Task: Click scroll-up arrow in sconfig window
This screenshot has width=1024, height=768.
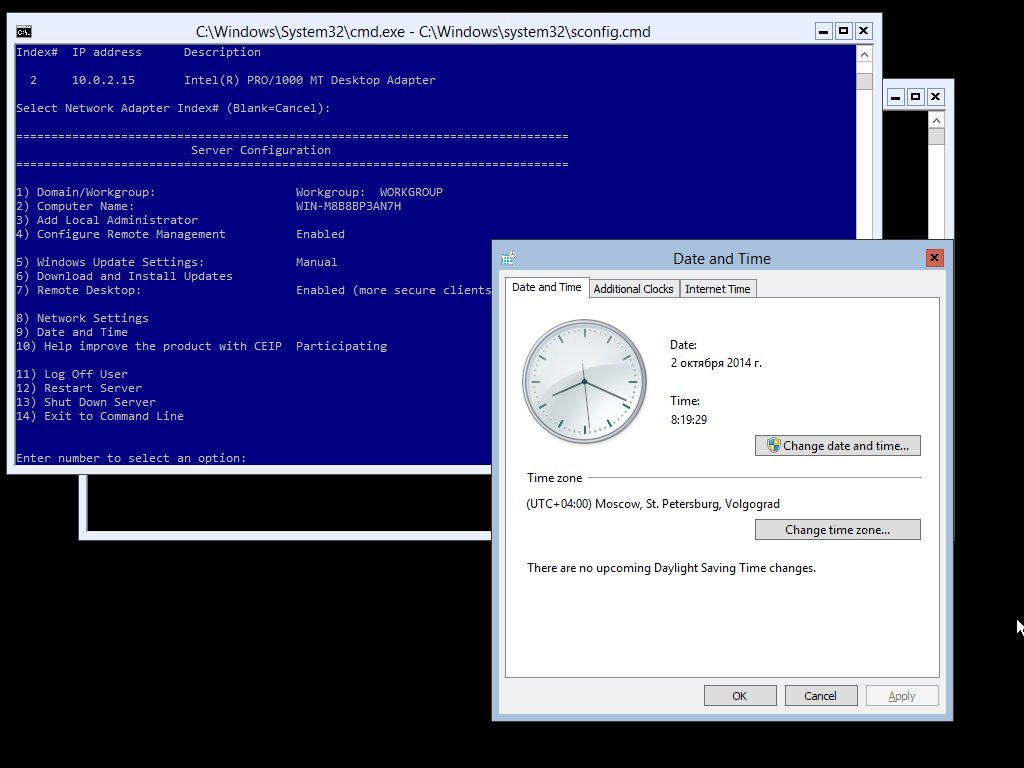Action: (864, 55)
